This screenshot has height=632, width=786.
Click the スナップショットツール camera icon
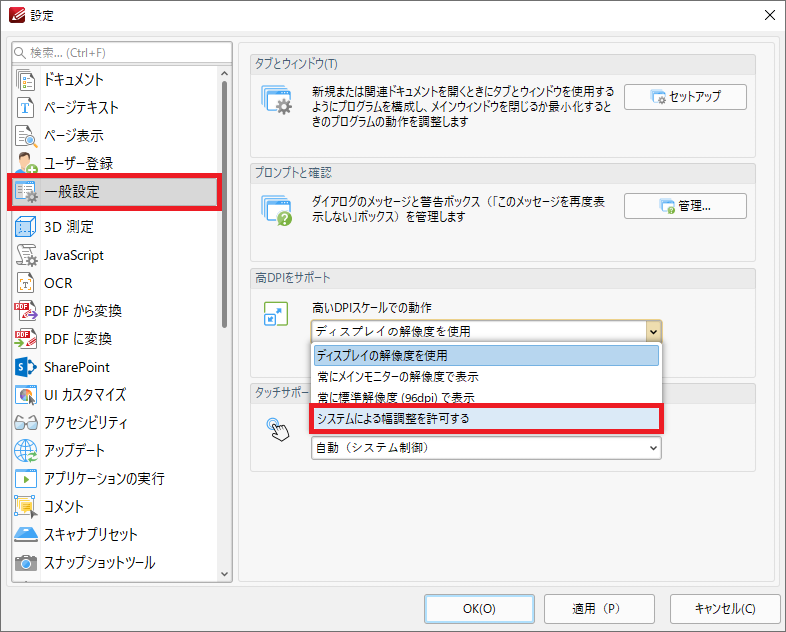[26, 563]
